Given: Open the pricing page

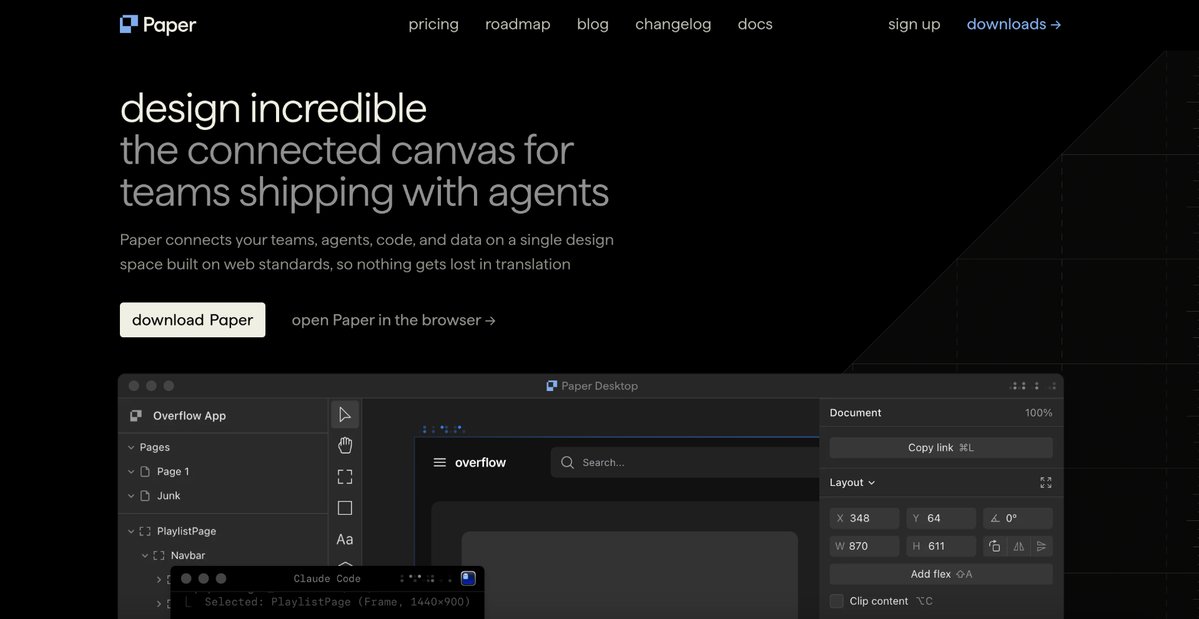Looking at the screenshot, I should coord(433,22).
